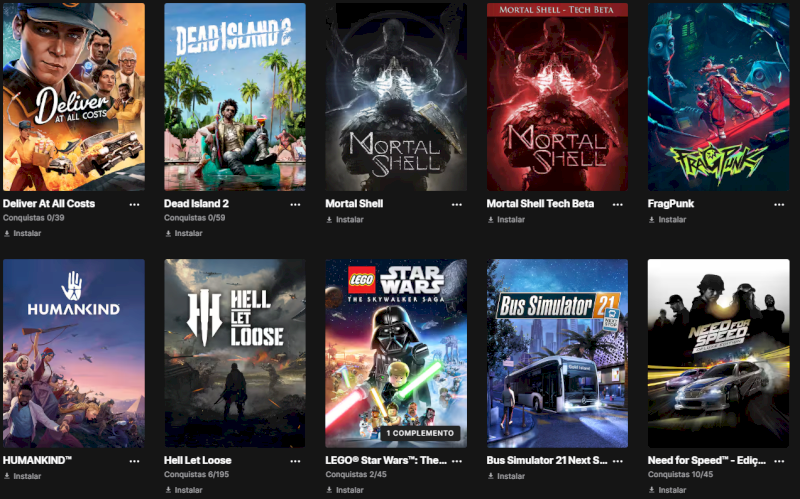Open the LEGO Star Wars cover thumbnail
This screenshot has height=499, width=800.
tap(396, 353)
